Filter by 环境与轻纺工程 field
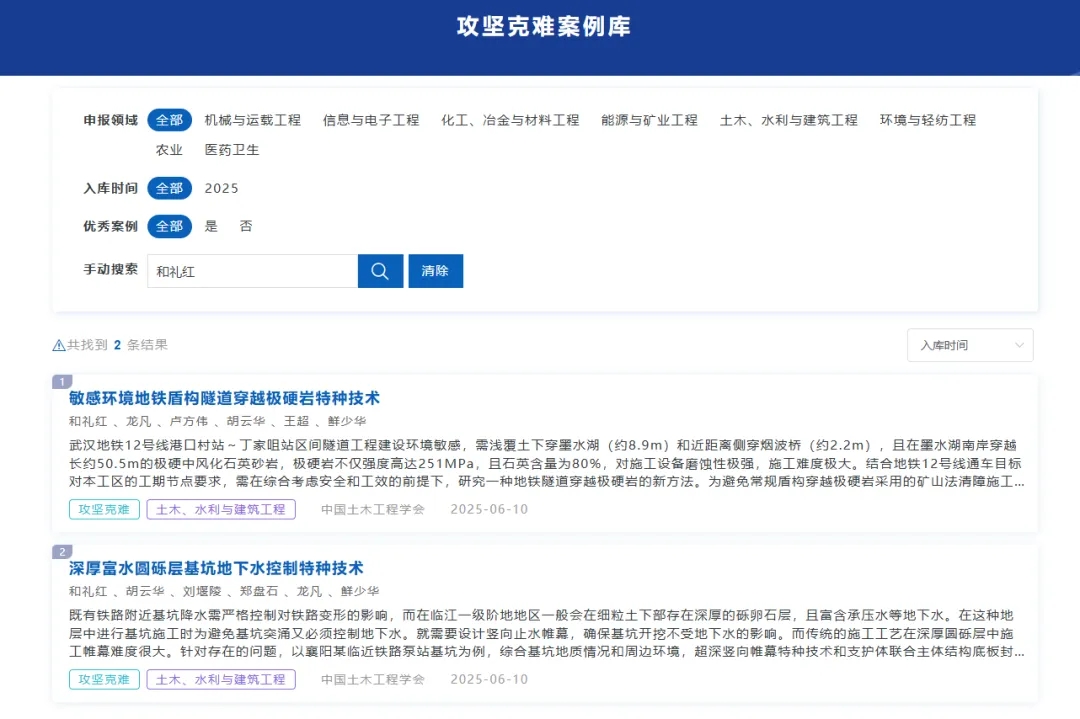 927,120
